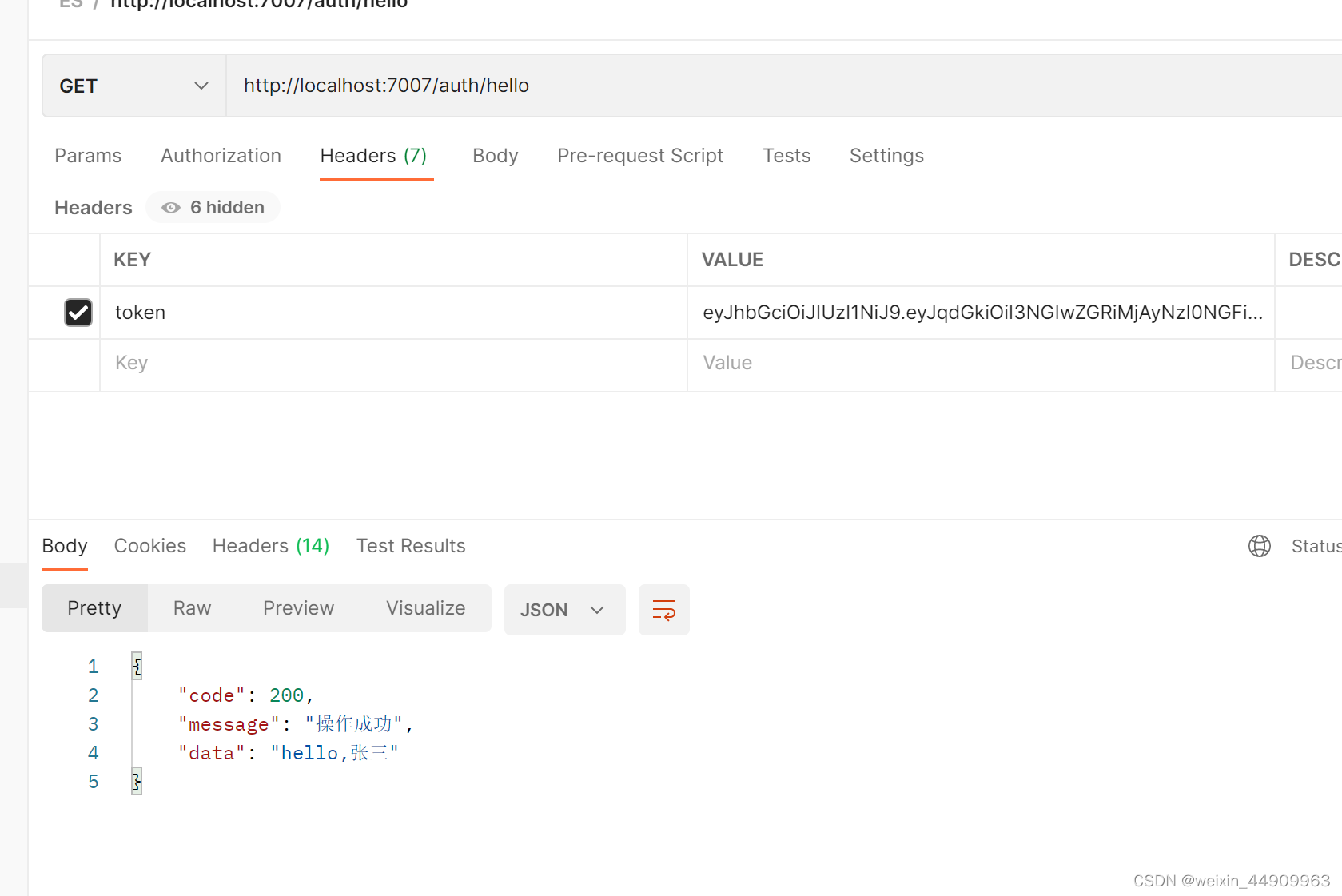Viewport: 1342px width, 896px height.
Task: Select the request Headers (7) tab
Action: pyautogui.click(x=374, y=156)
